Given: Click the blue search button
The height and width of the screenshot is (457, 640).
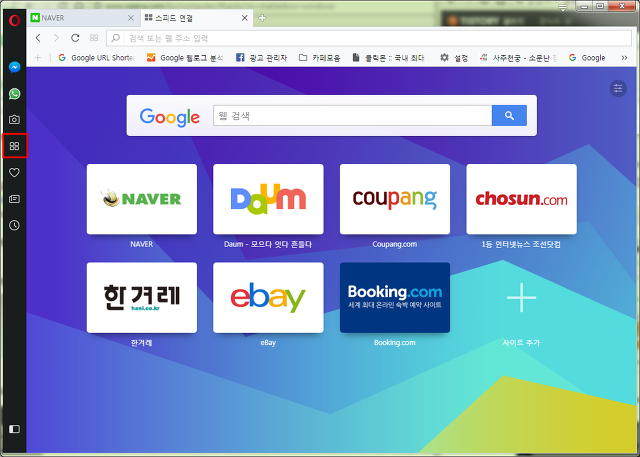Looking at the screenshot, I should coord(509,115).
